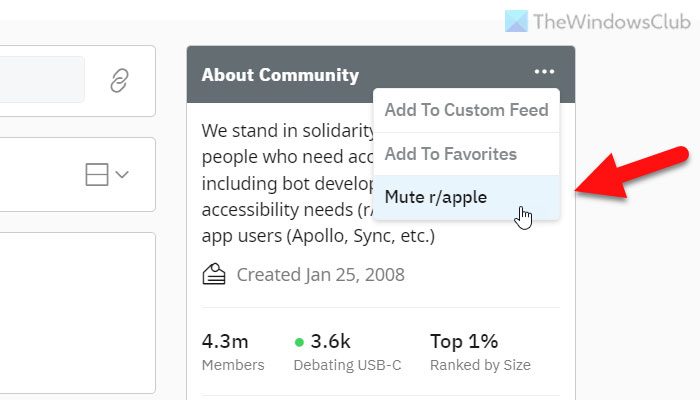Viewport: 700px width, 400px height.
Task: Click TheWindowsClub blue logo icon
Action: coord(516,23)
